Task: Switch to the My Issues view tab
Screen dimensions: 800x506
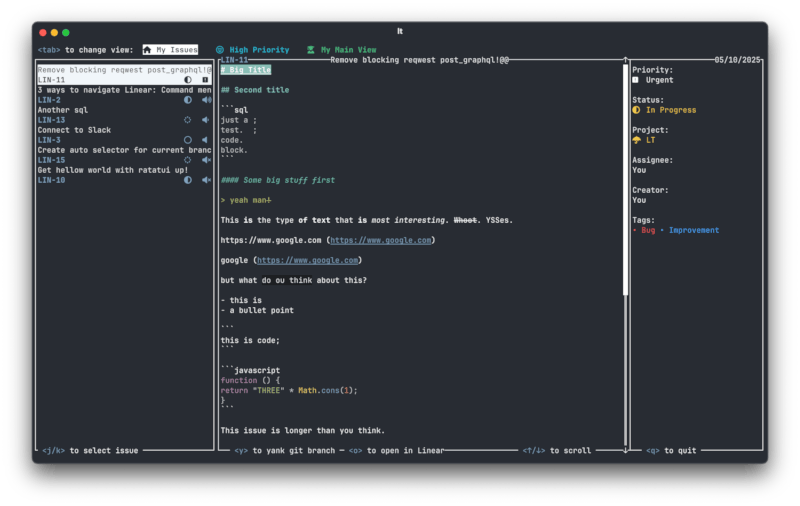Action: (x=170, y=49)
